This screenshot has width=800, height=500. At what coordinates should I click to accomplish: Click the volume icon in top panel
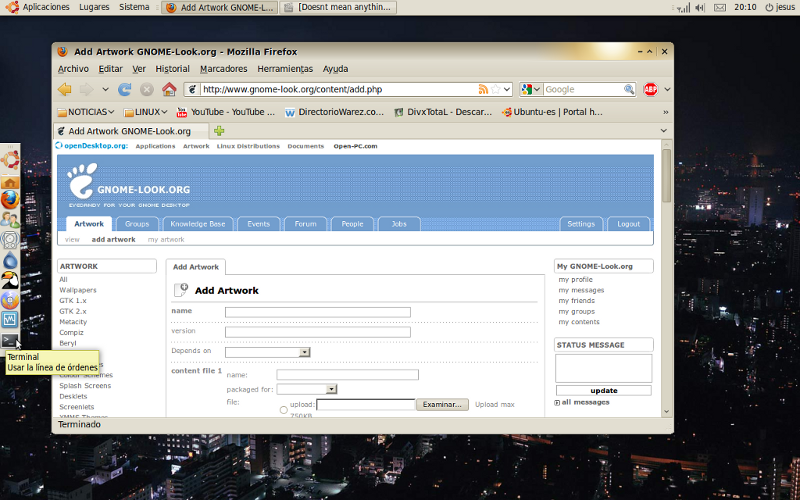(x=700, y=7)
